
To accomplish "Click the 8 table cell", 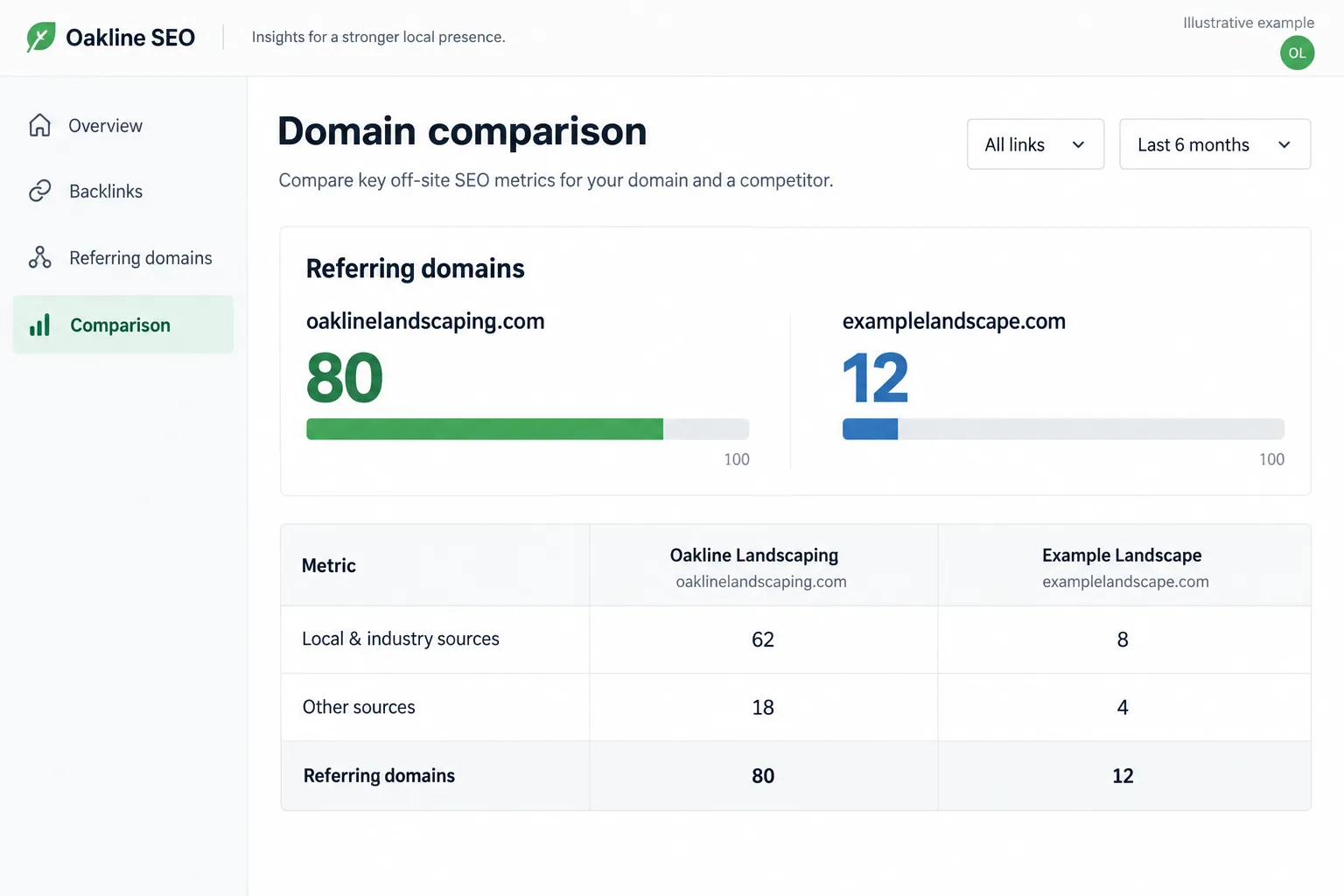I will pyautogui.click(x=1123, y=640).
